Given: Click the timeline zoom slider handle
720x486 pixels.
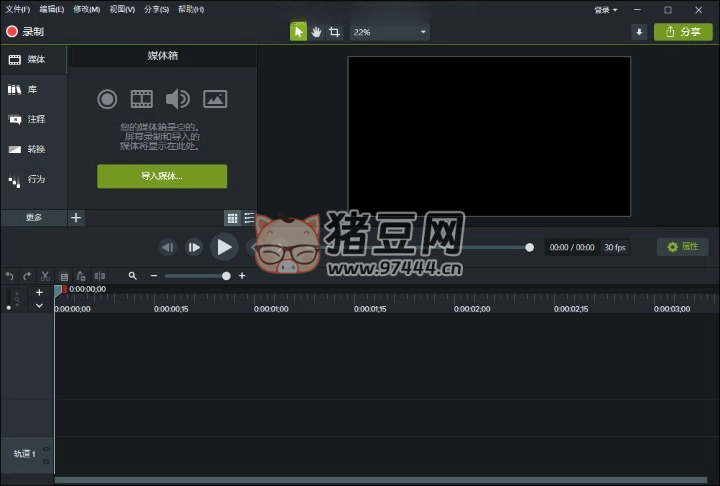Looking at the screenshot, I should click(x=227, y=276).
